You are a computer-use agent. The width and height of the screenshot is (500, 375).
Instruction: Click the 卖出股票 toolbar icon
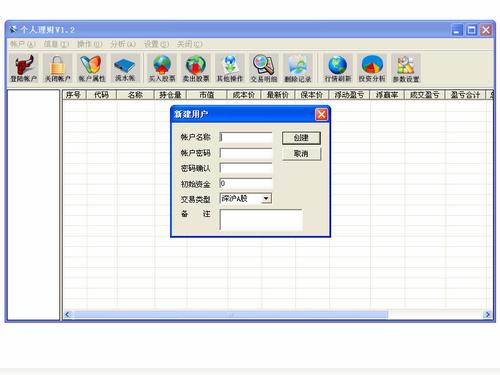[x=196, y=68]
